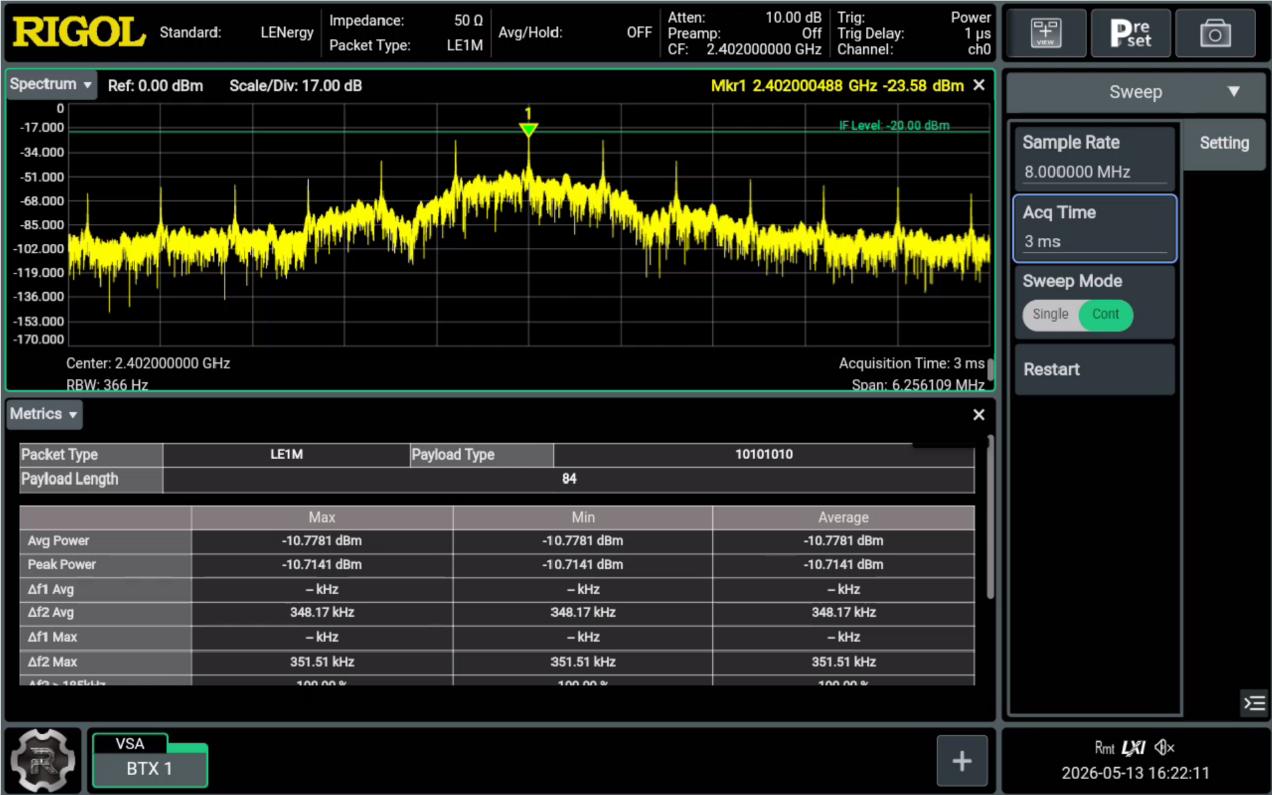Viewport: 1272px width, 795px height.
Task: Click the Trig Power setting
Action: point(914,17)
